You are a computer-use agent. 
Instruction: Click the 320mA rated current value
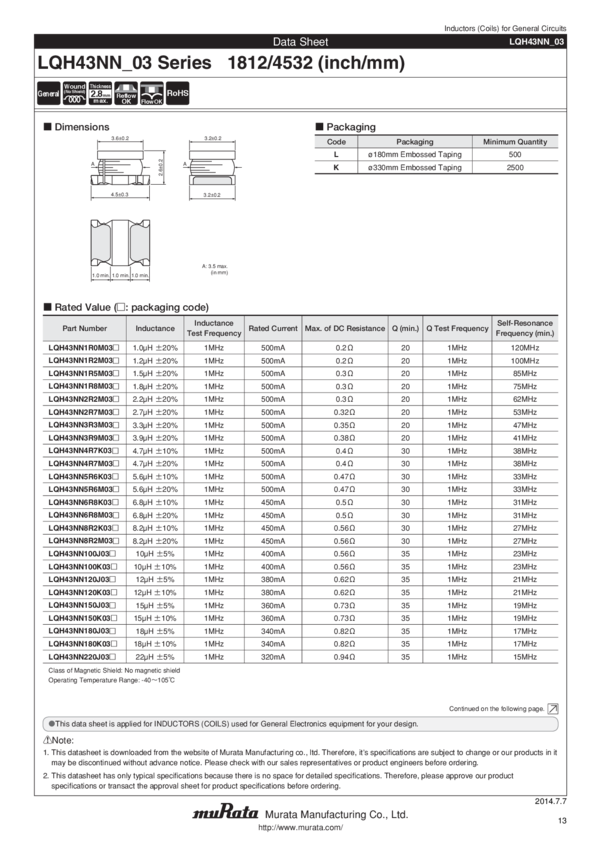click(x=273, y=657)
